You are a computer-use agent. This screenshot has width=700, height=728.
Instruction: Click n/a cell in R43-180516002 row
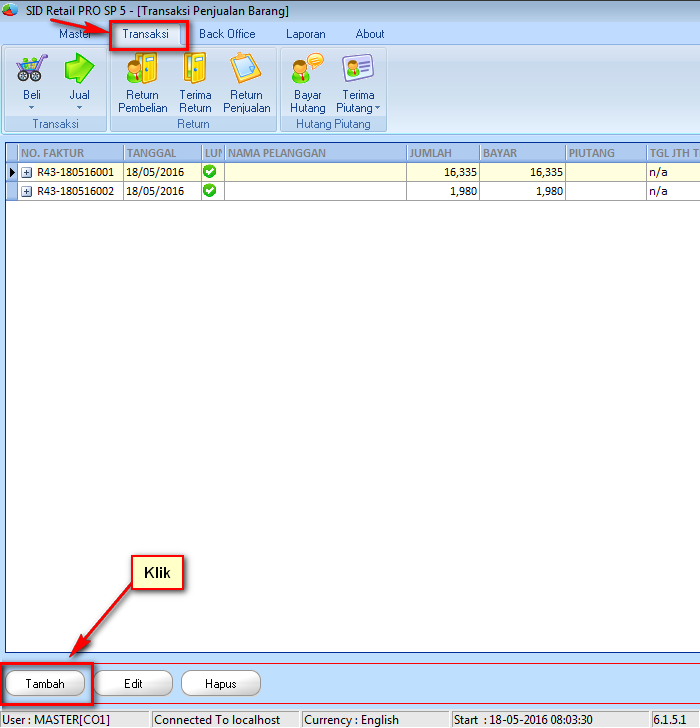[673, 191]
